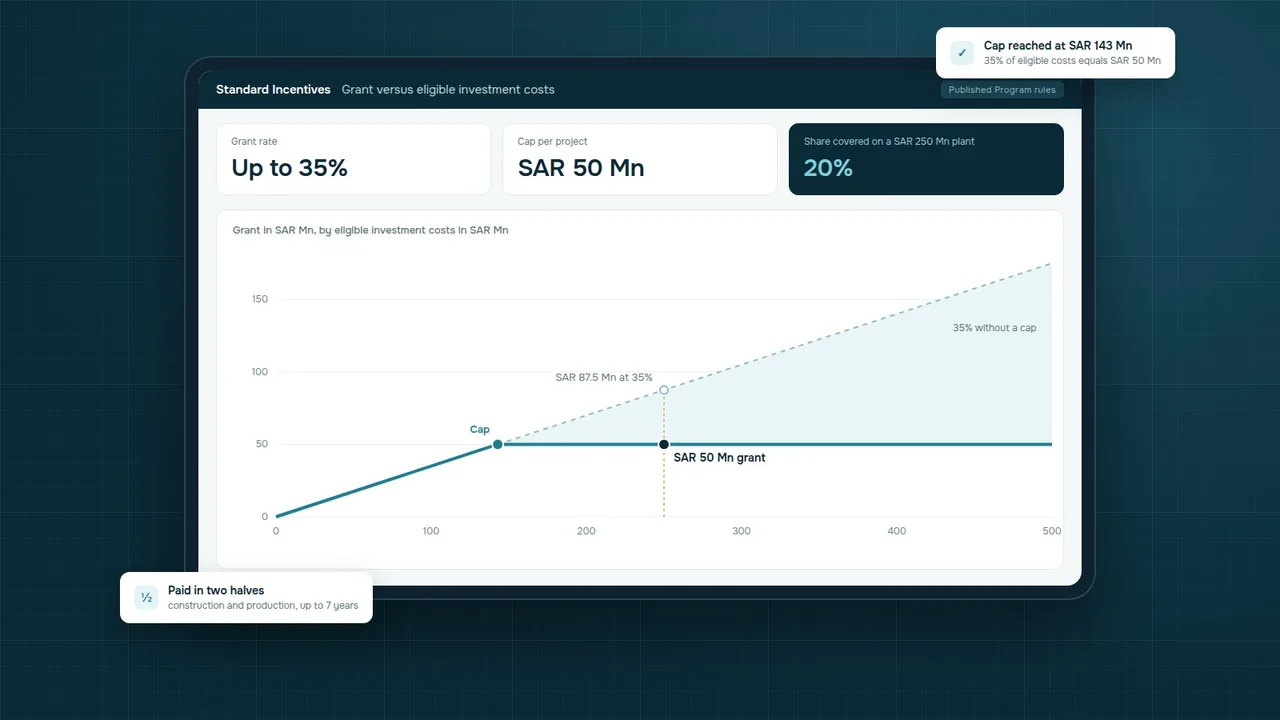Viewport: 1280px width, 720px height.
Task: Click "construction and production, up to 7 years" text
Action: pos(263,606)
